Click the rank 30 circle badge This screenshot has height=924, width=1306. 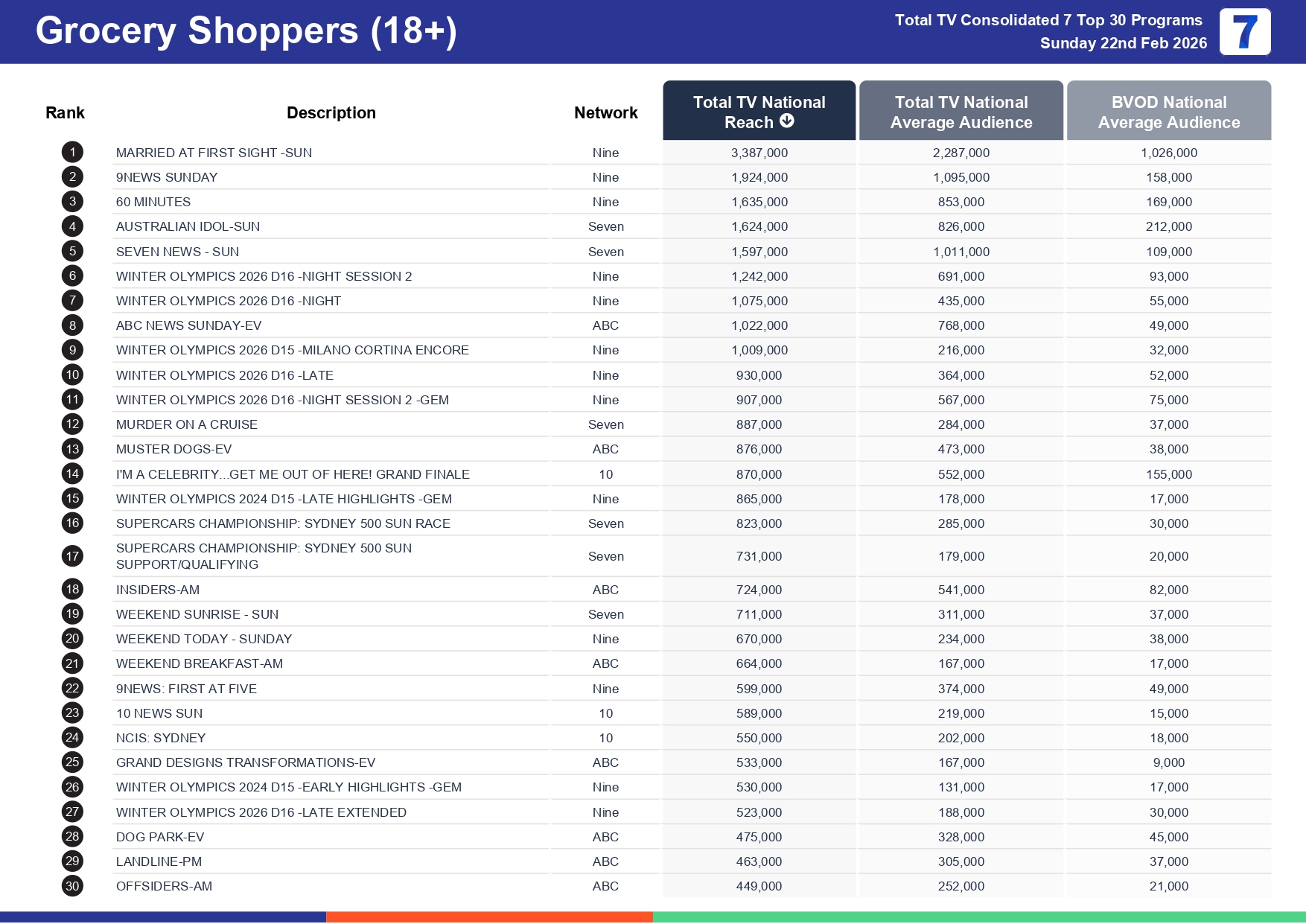(x=72, y=886)
